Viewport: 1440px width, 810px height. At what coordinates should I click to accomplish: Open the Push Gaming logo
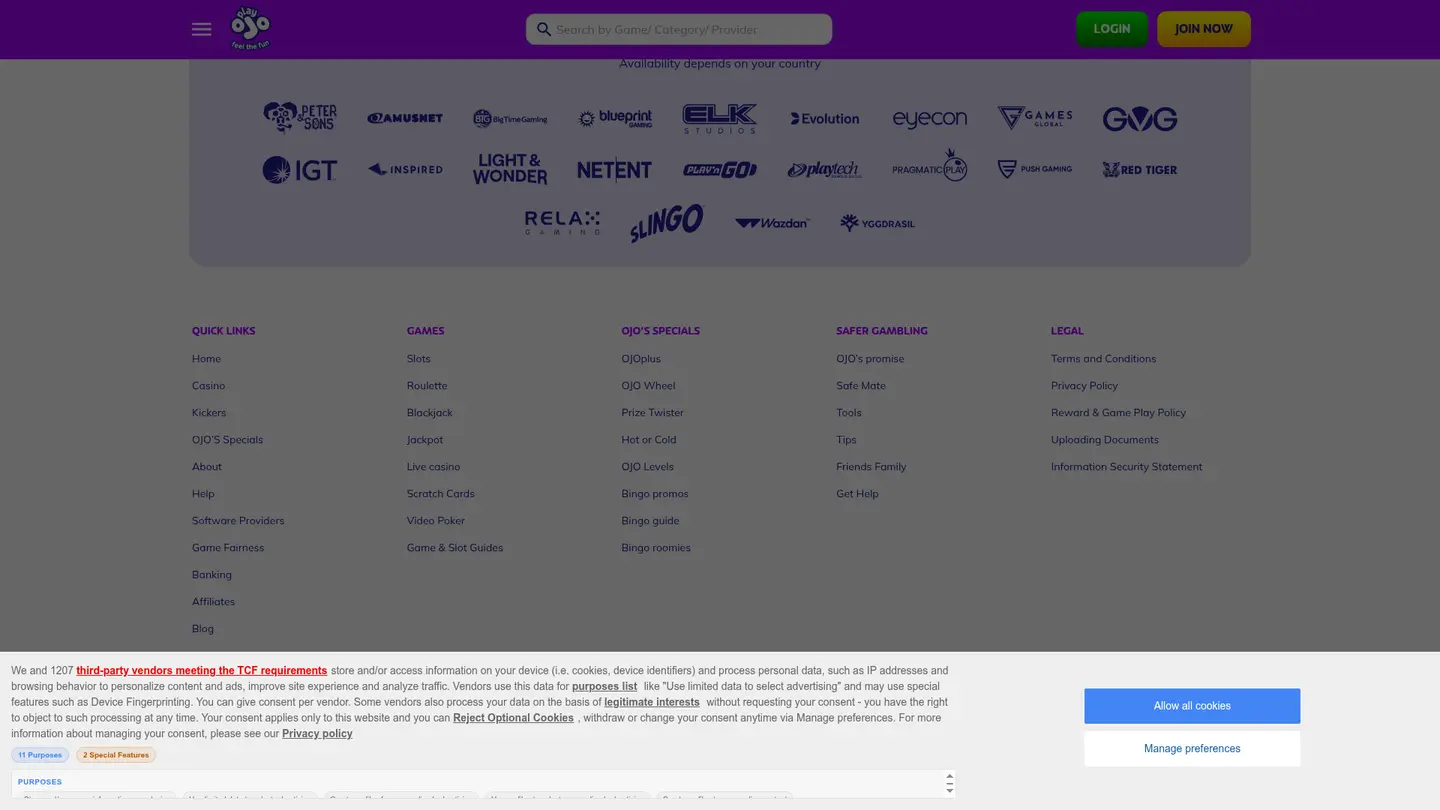[x=1035, y=169]
